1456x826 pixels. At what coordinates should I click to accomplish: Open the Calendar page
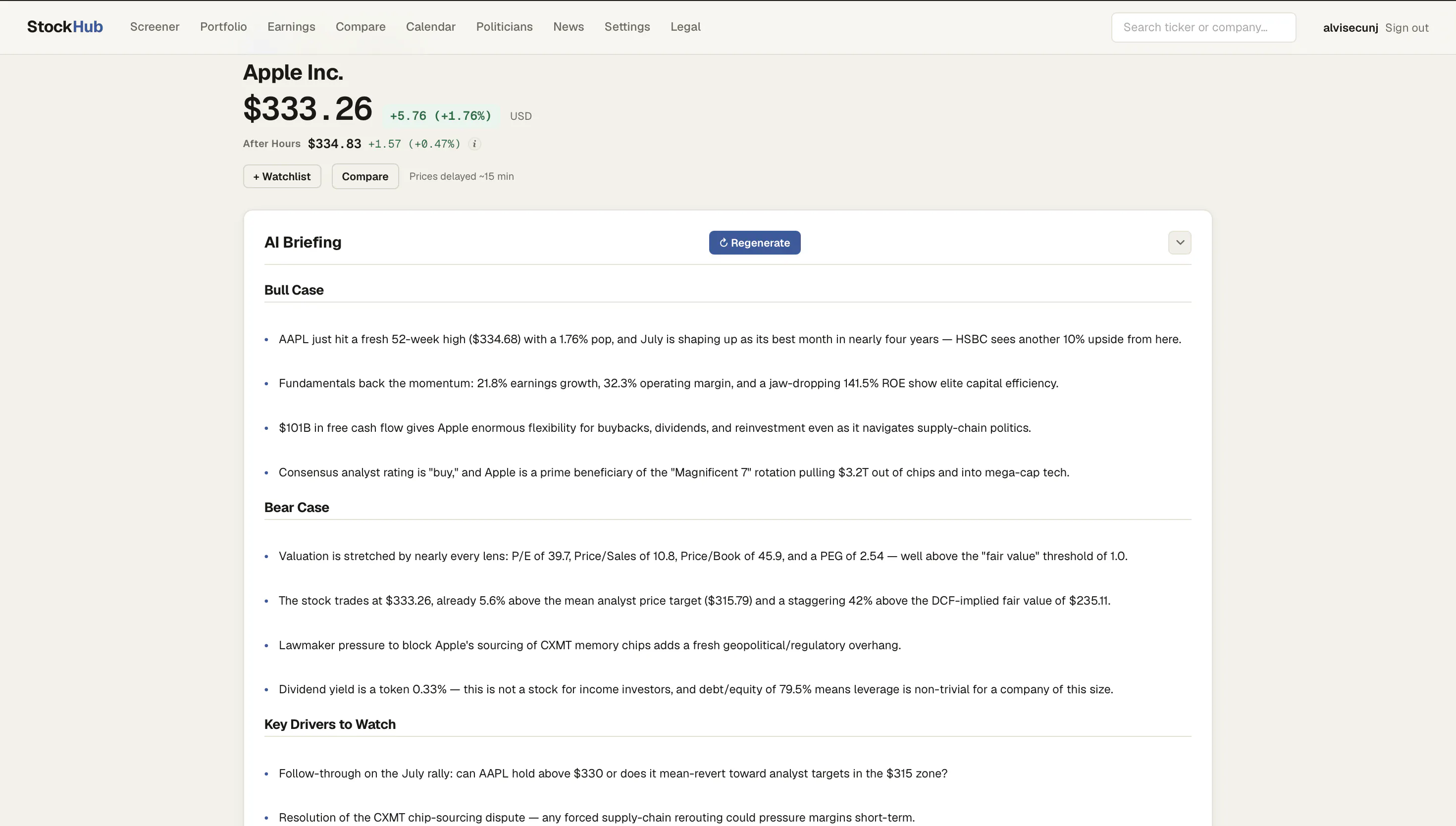pyautogui.click(x=430, y=27)
